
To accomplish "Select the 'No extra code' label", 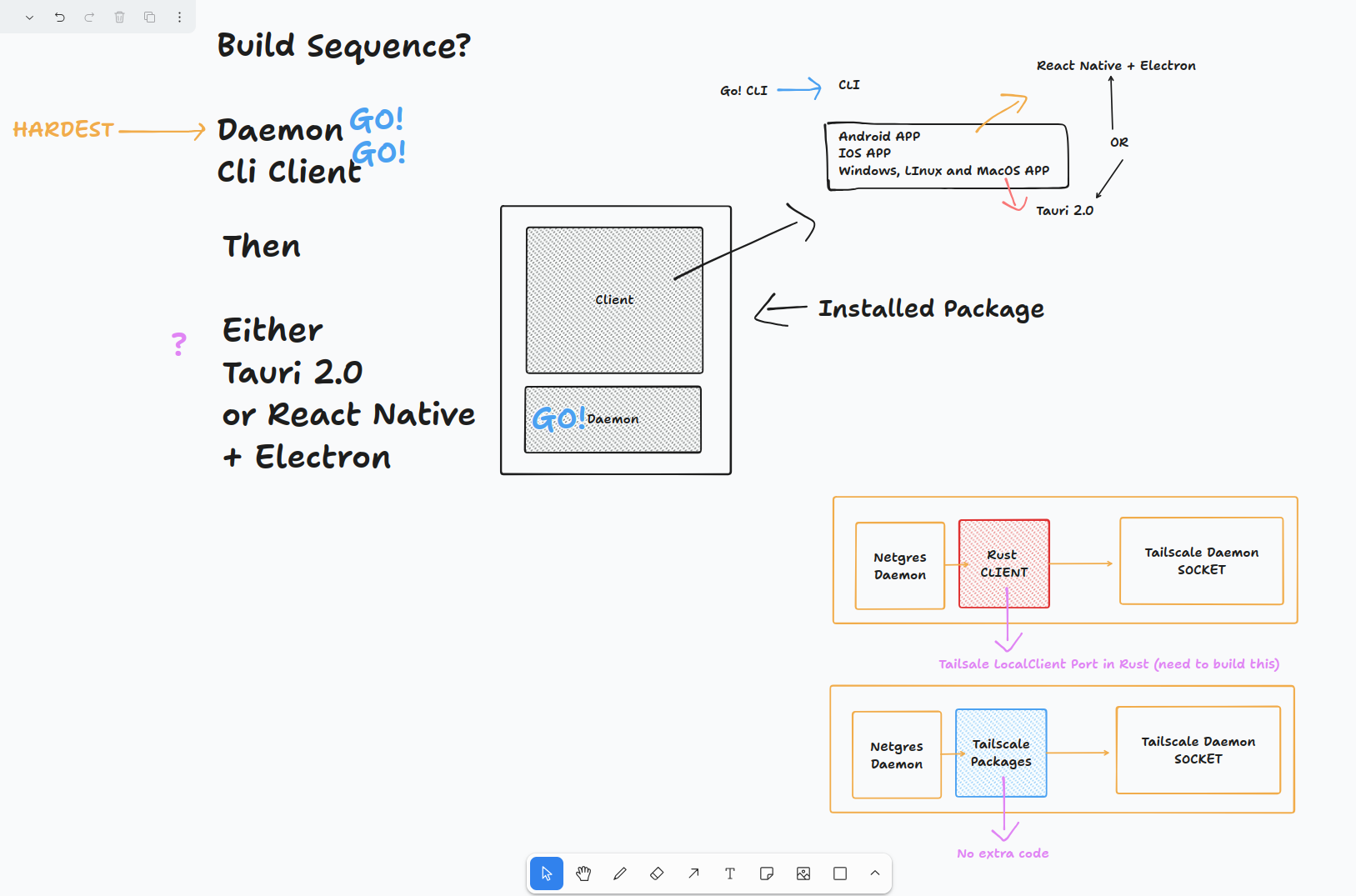I will pyautogui.click(x=1003, y=853).
